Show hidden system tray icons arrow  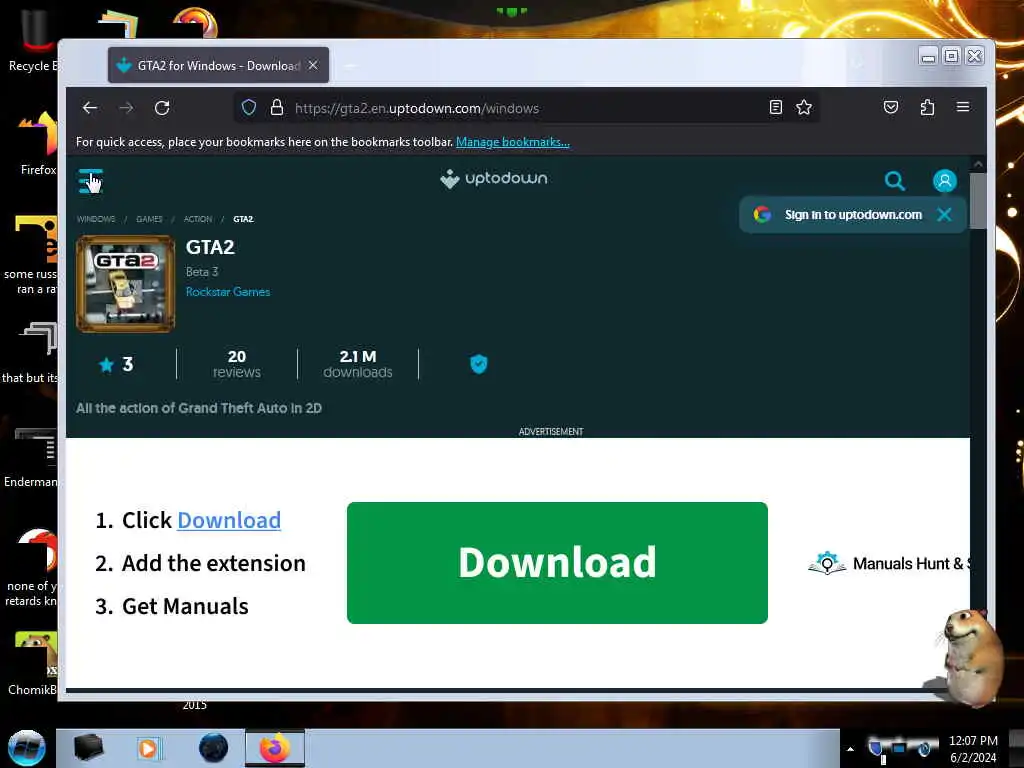[x=850, y=749]
